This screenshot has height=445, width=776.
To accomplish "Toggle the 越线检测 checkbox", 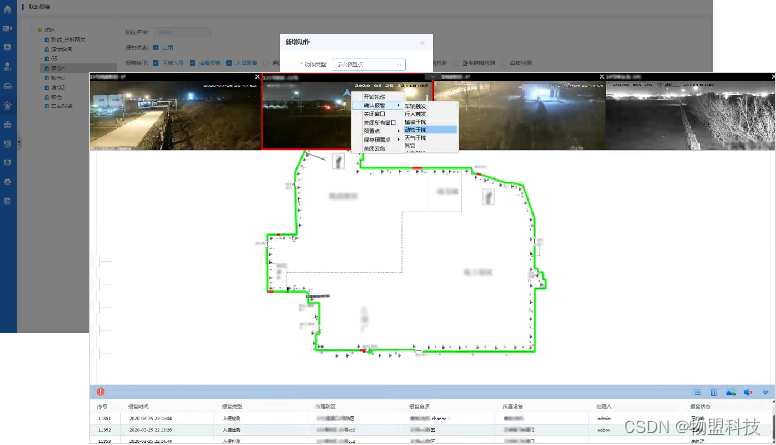I will (193, 63).
